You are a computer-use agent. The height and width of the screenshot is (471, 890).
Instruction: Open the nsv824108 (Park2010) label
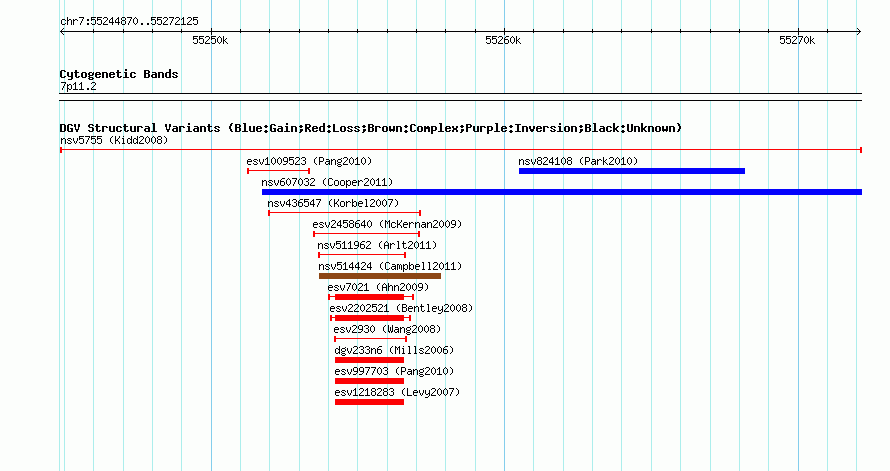pyautogui.click(x=578, y=161)
